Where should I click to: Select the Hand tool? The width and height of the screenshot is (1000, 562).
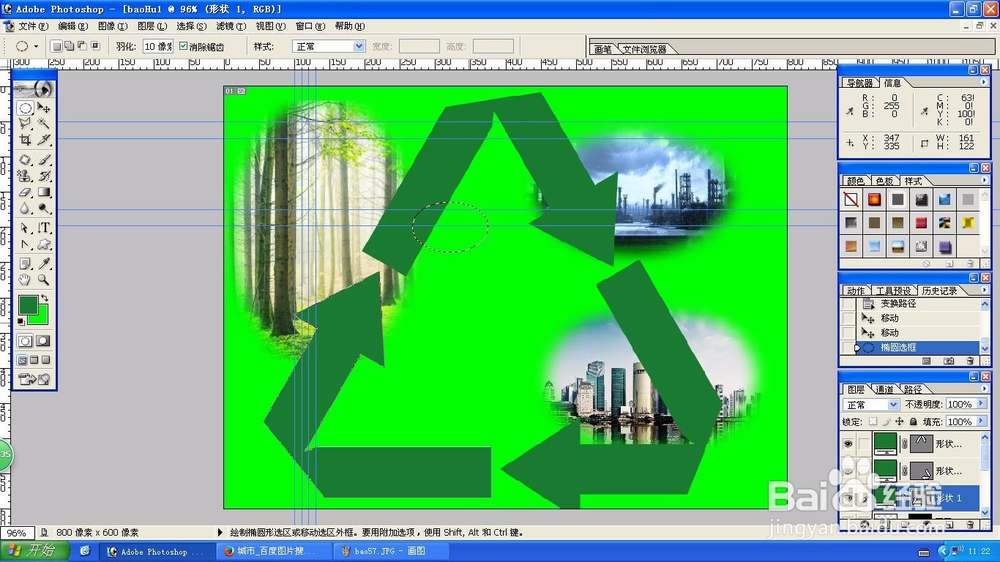[x=25, y=279]
